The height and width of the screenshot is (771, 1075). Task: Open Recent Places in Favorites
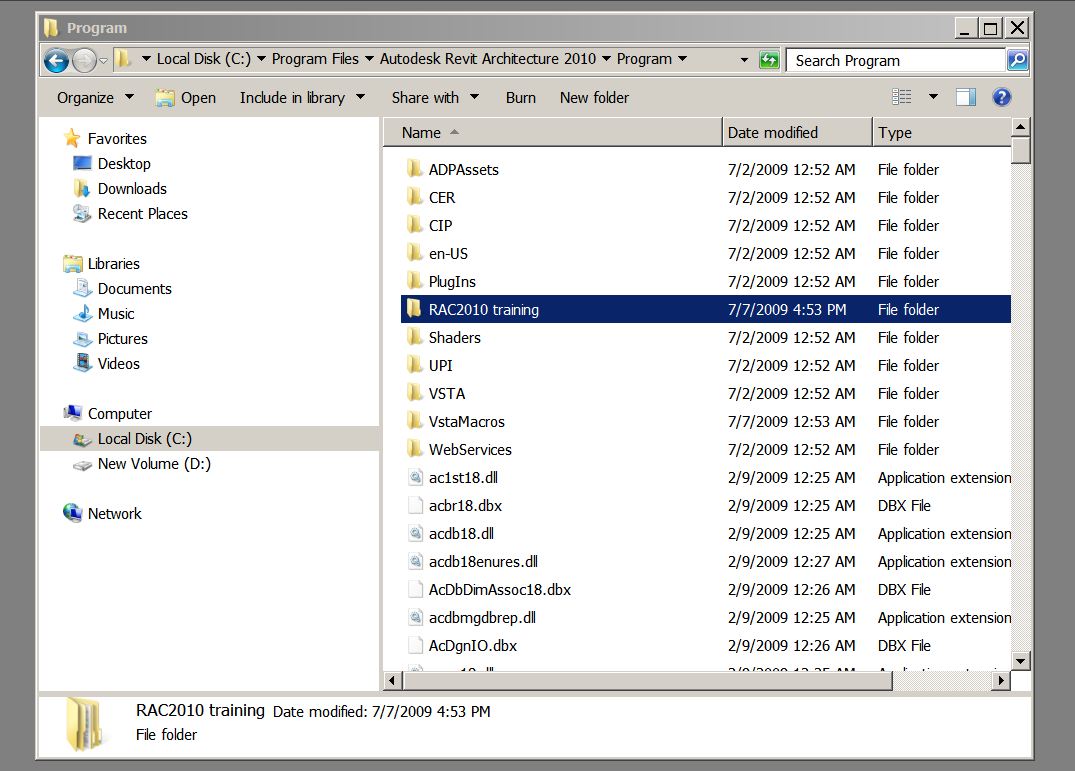tap(142, 214)
